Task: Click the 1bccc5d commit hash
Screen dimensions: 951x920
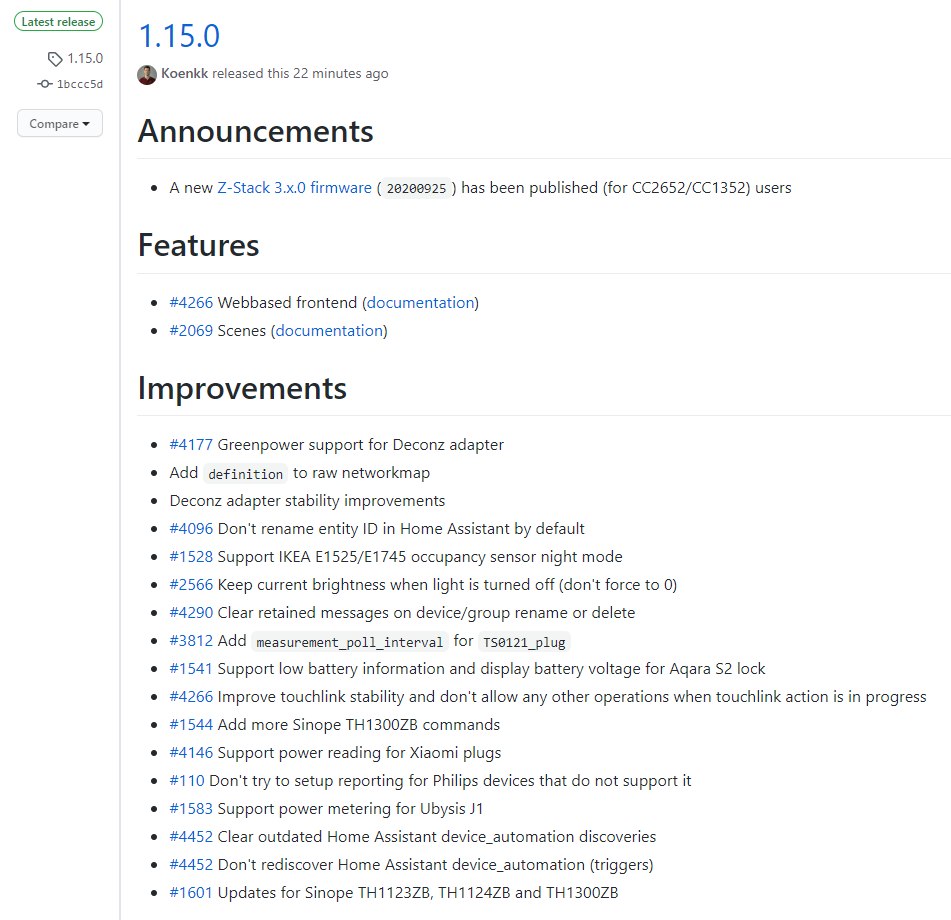Action: pos(79,84)
